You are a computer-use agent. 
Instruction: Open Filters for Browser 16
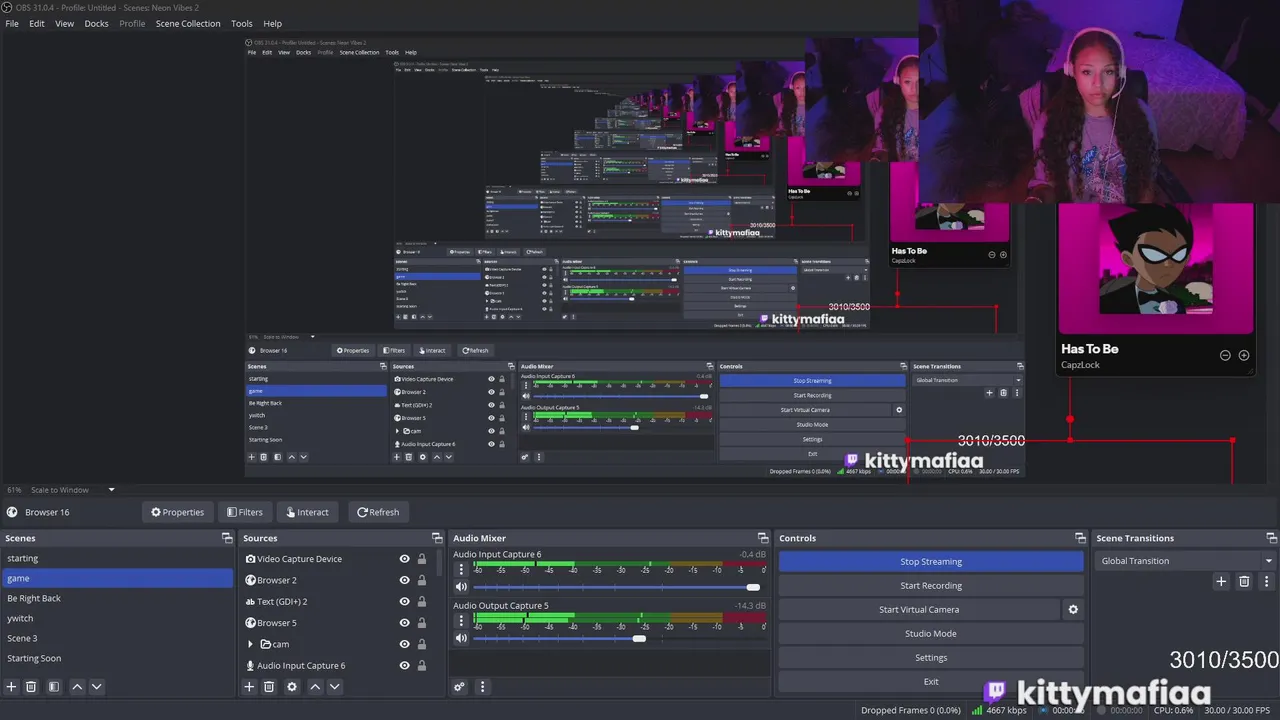coord(245,512)
